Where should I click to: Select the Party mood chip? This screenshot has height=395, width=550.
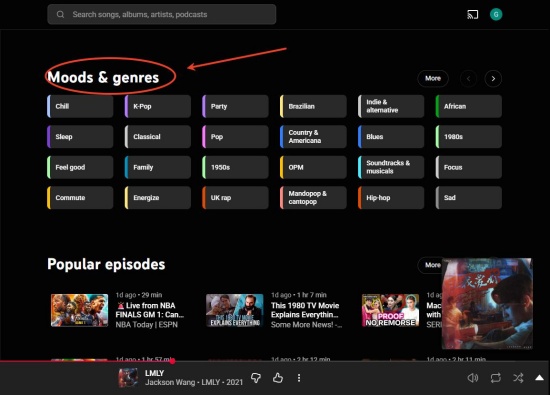click(x=235, y=106)
